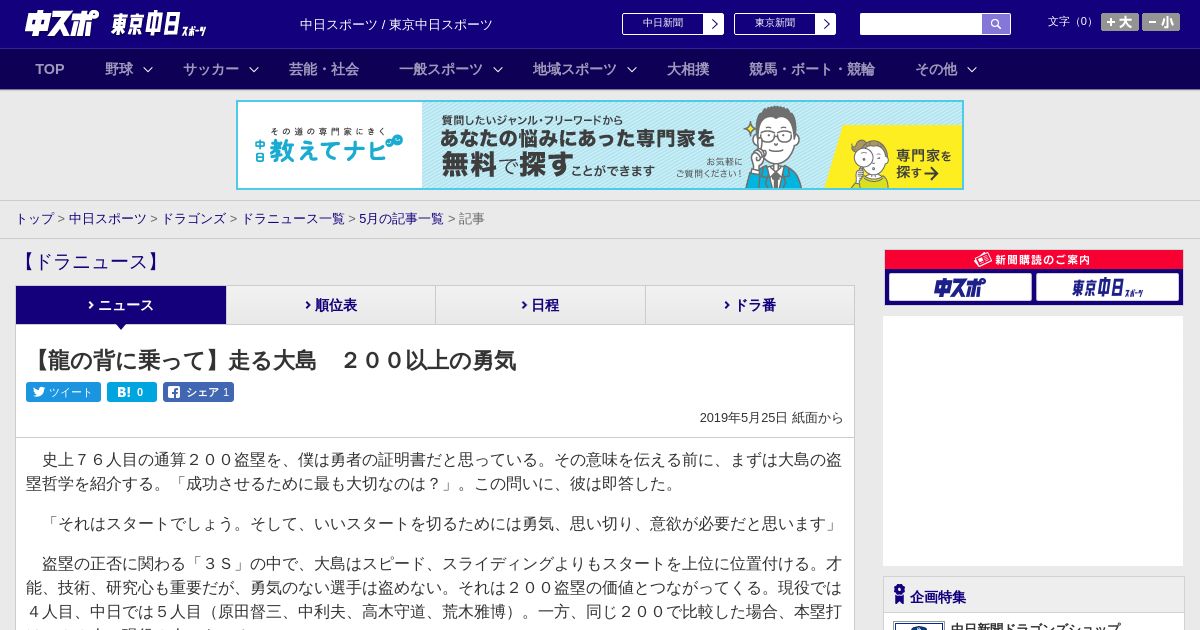
Task: Open the 中日新聞 link button
Action: click(663, 24)
